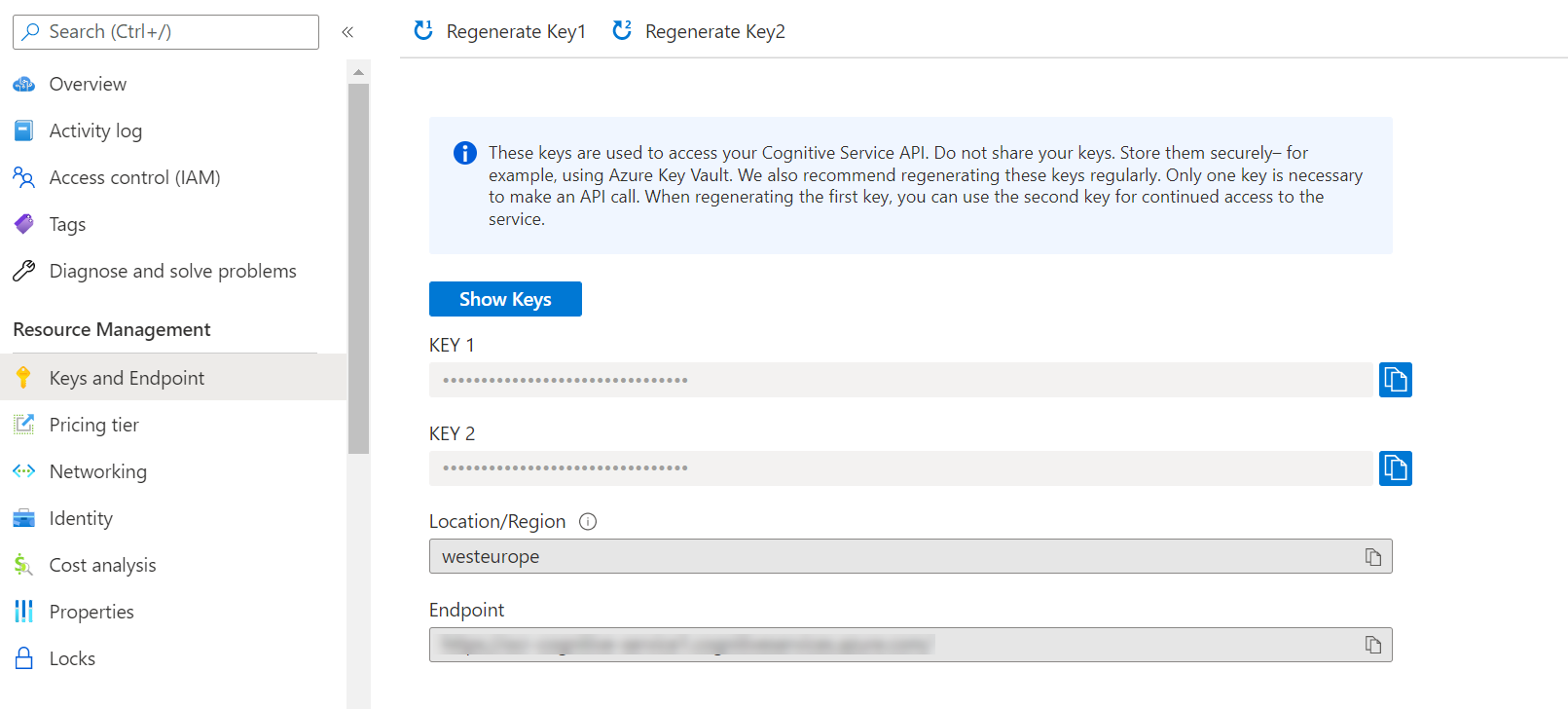The image size is (1568, 709).
Task: Click the Diagnose wrench icon
Action: (x=23, y=271)
